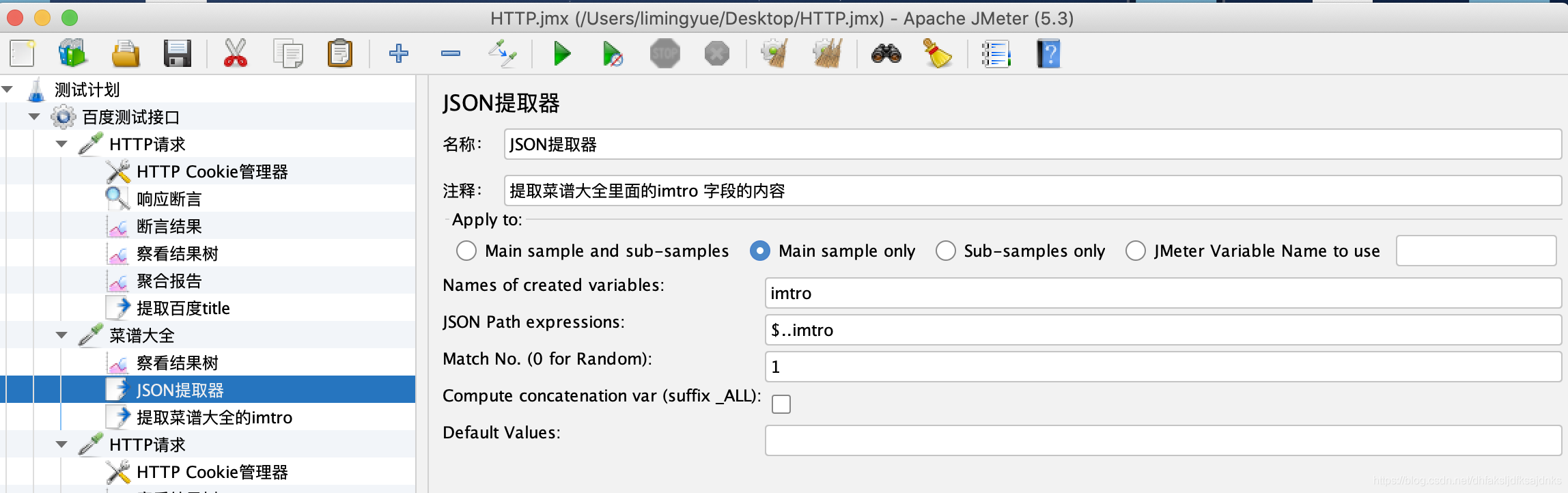Select Main sample only radio
The image size is (1568, 493).
tap(760, 251)
